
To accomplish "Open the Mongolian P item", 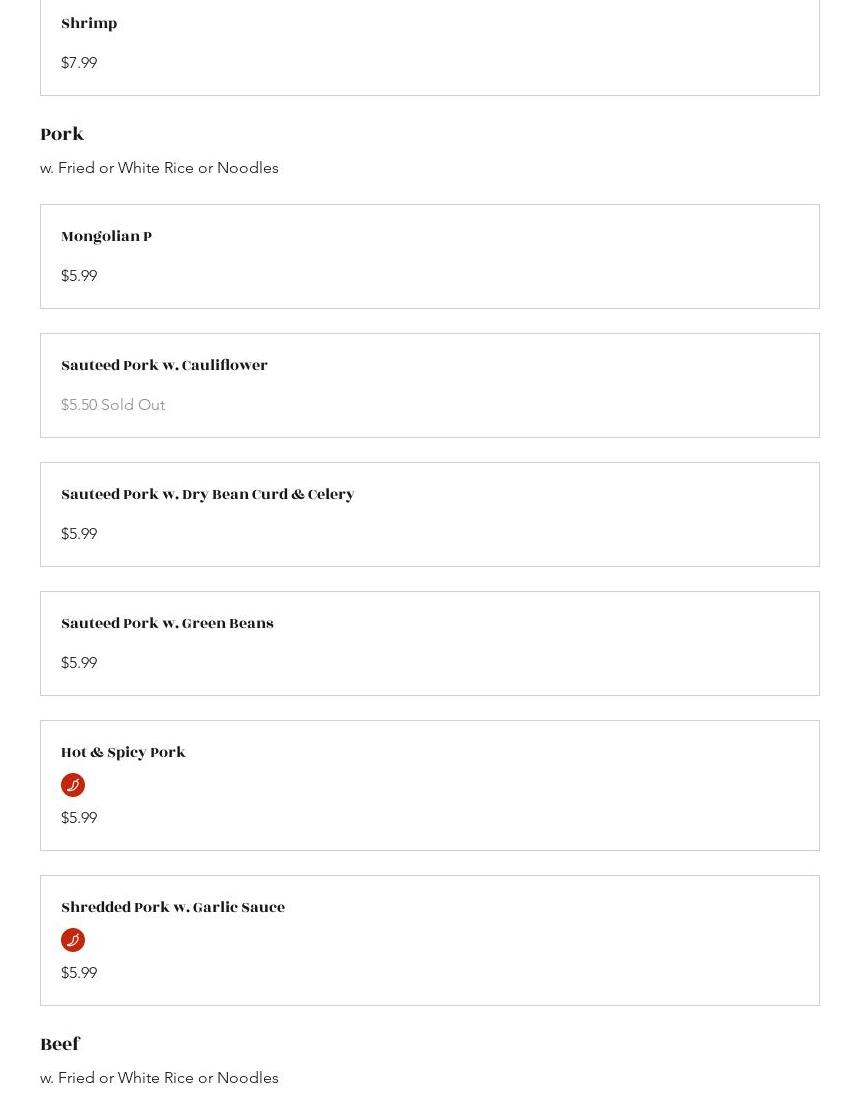I will 106,237.
